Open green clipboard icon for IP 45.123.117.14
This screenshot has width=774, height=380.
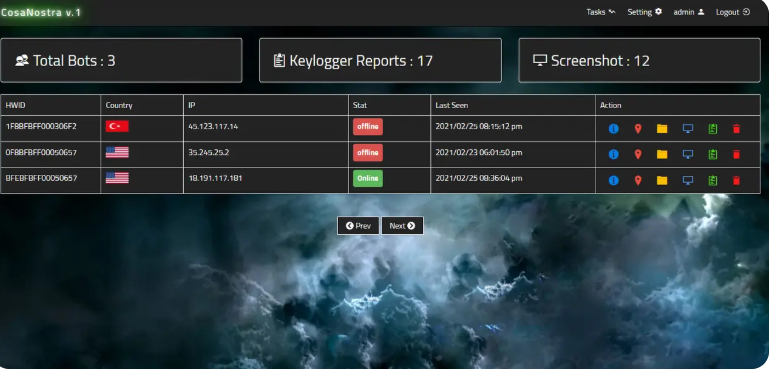tap(712, 129)
